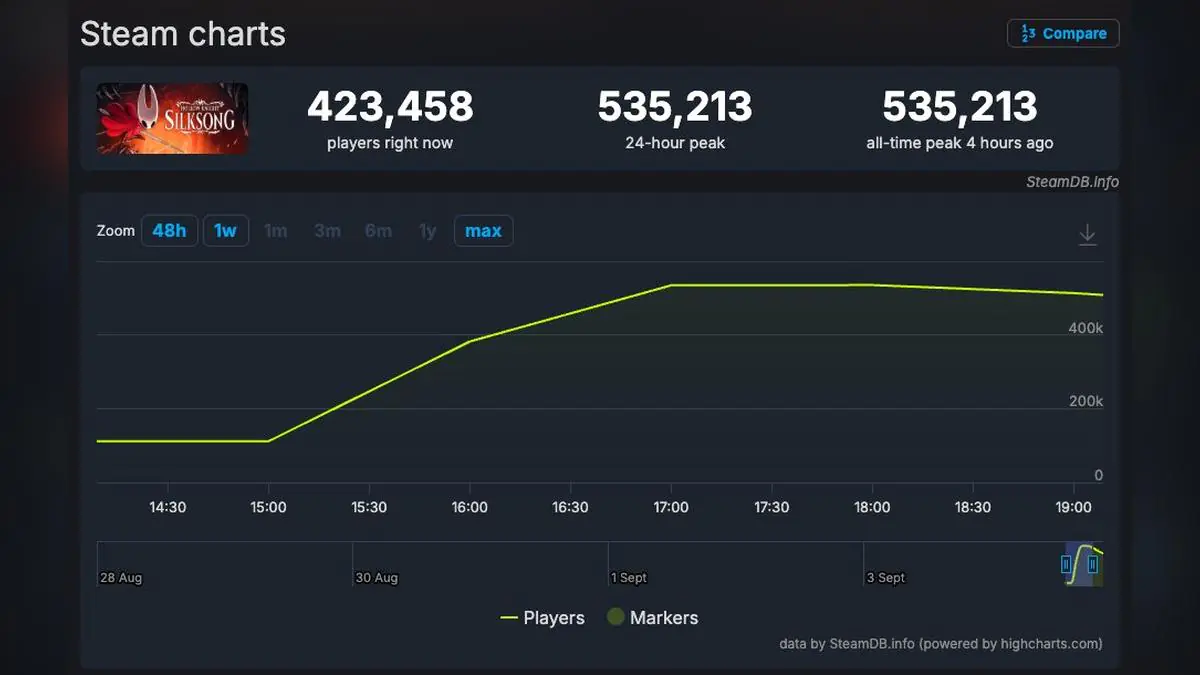Toggle Markers visibility in the legend

pyautogui.click(x=652, y=617)
